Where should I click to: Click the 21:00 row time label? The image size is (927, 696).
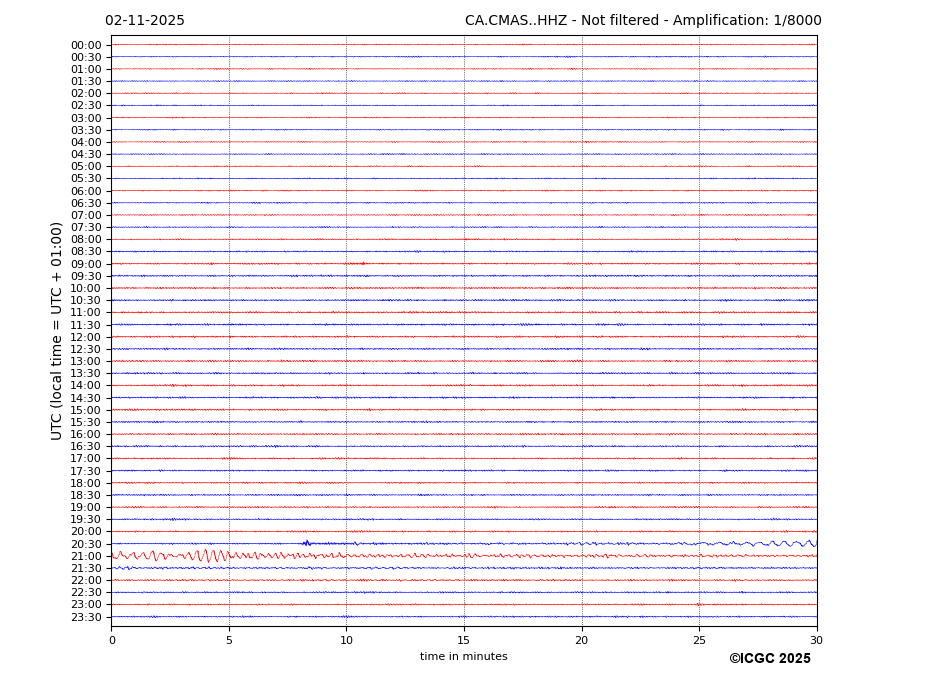pos(85,557)
